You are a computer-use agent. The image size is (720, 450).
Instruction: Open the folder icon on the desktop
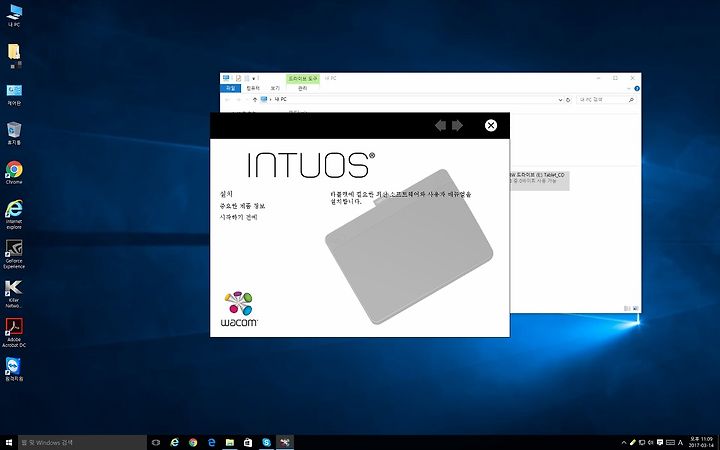(14, 55)
